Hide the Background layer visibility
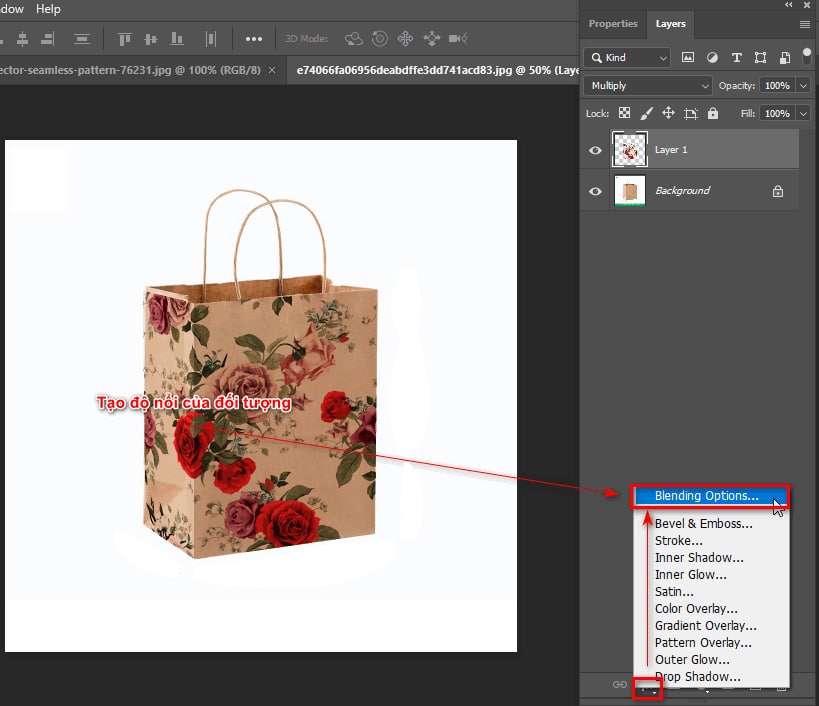The width and height of the screenshot is (819, 706). point(595,190)
